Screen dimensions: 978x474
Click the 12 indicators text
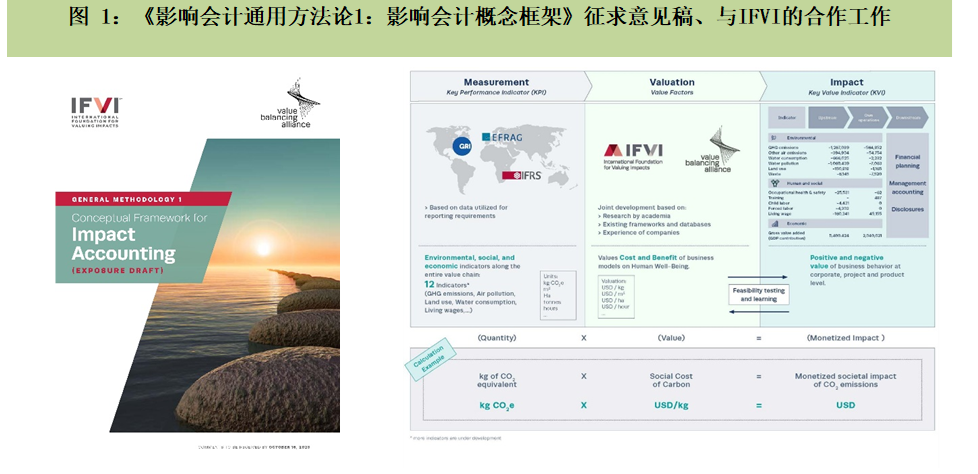coord(449,284)
